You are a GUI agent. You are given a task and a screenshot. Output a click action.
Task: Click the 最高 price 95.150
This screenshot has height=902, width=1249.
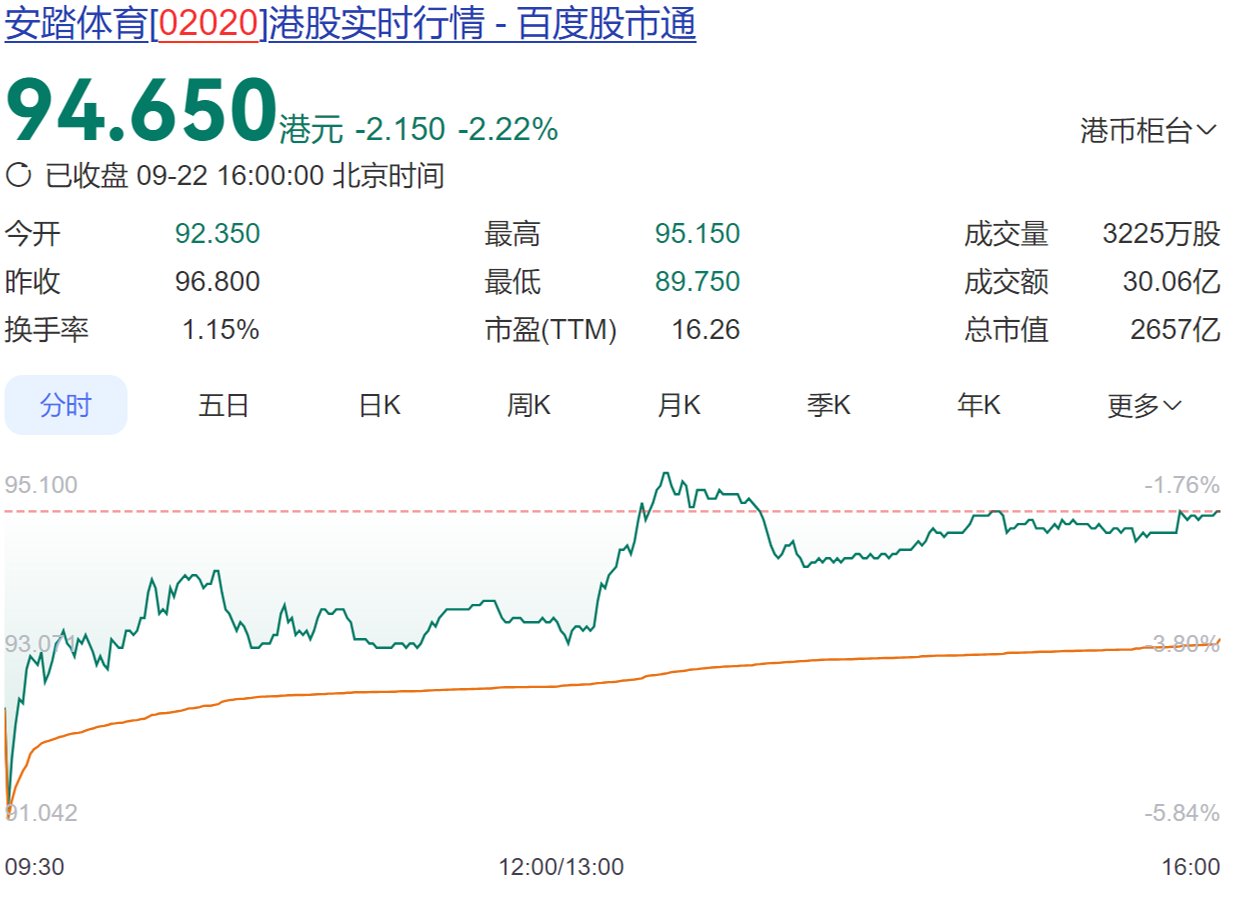point(697,234)
